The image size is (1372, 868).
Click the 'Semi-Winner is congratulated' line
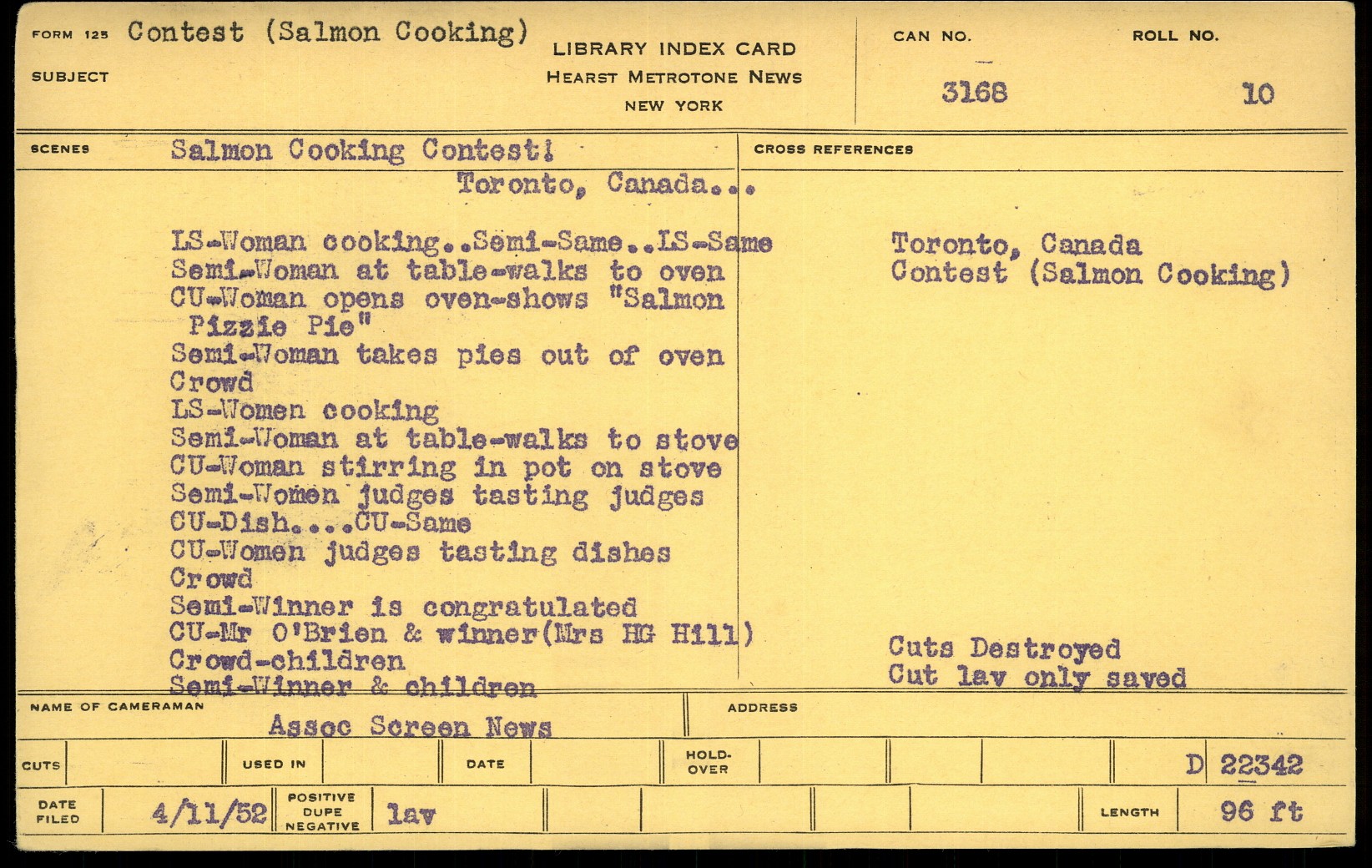[403, 606]
